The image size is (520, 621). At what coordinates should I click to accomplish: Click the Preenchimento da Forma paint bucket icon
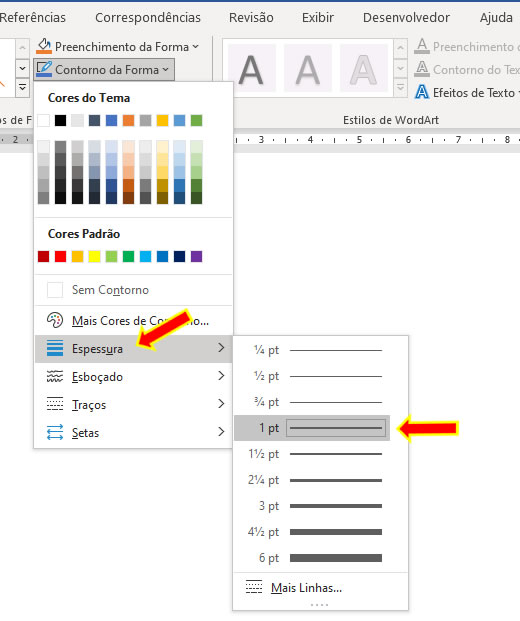point(44,46)
